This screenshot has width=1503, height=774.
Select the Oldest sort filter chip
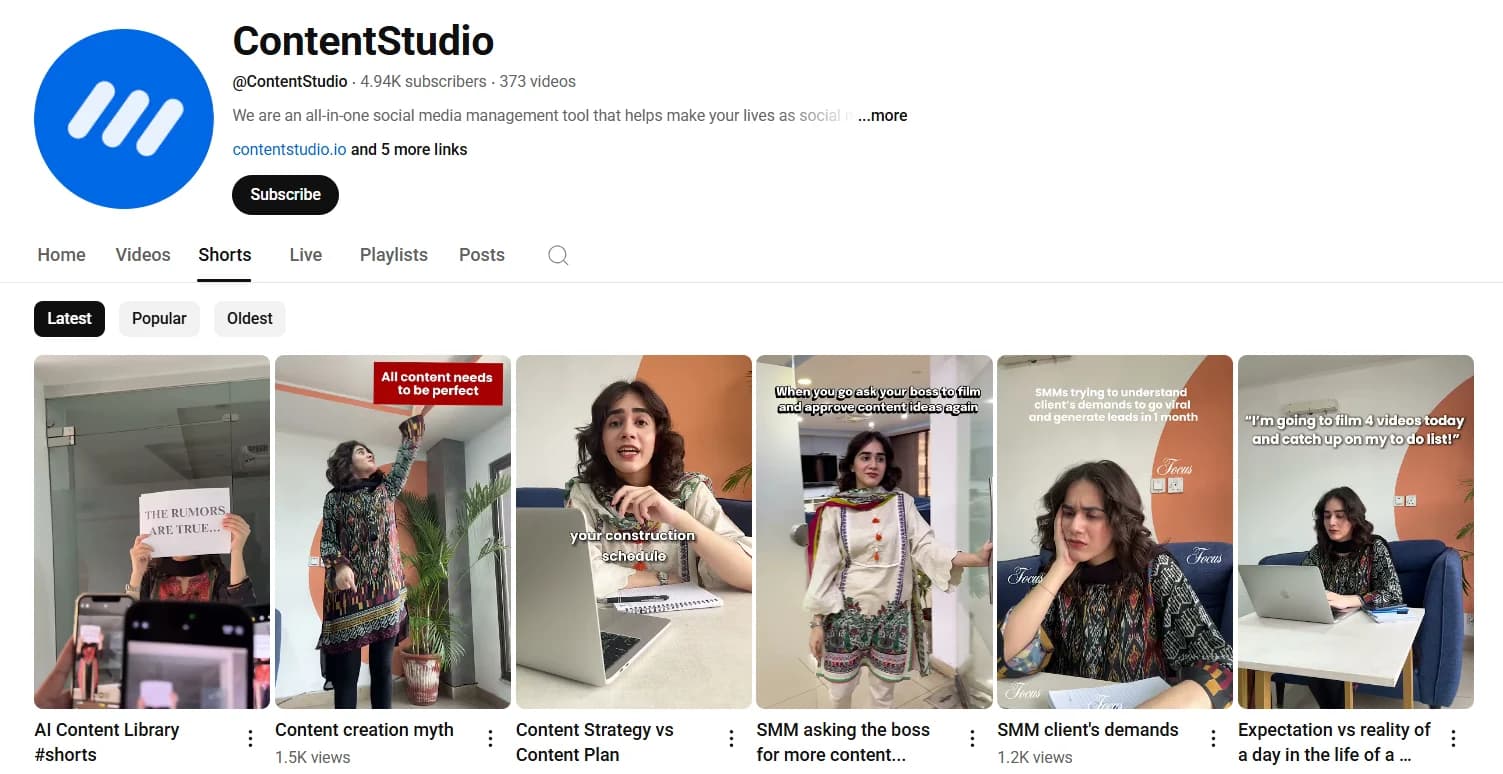pos(249,319)
